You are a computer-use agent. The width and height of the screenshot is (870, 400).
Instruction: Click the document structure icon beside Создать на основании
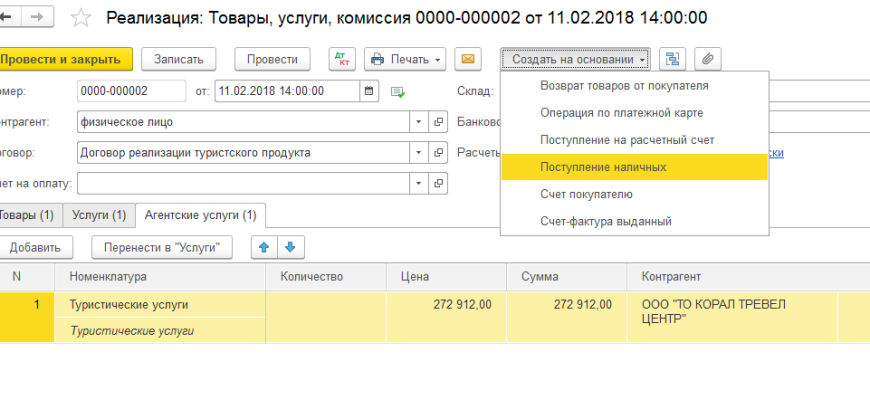click(x=672, y=59)
